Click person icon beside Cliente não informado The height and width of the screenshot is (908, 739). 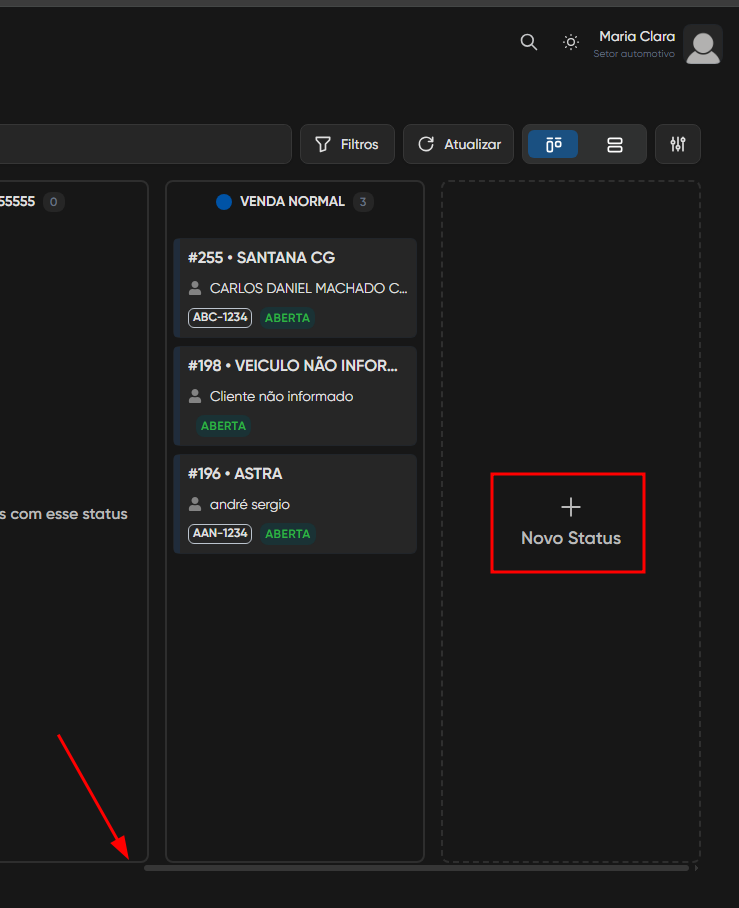195,396
